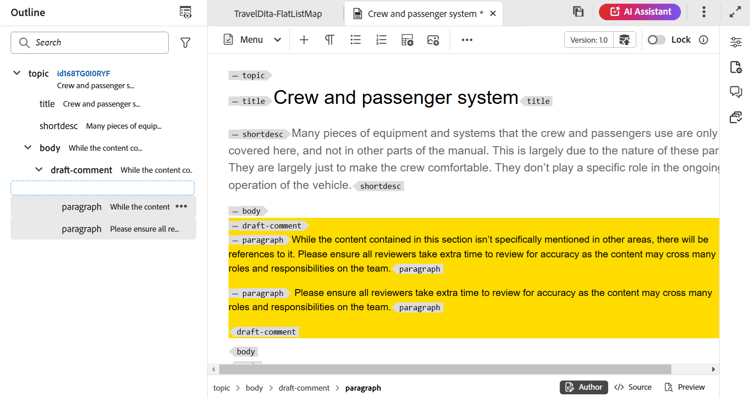Viewport: 750px width, 398px height.
Task: Collapse the draft-comment node in Outline
Action: (39, 169)
